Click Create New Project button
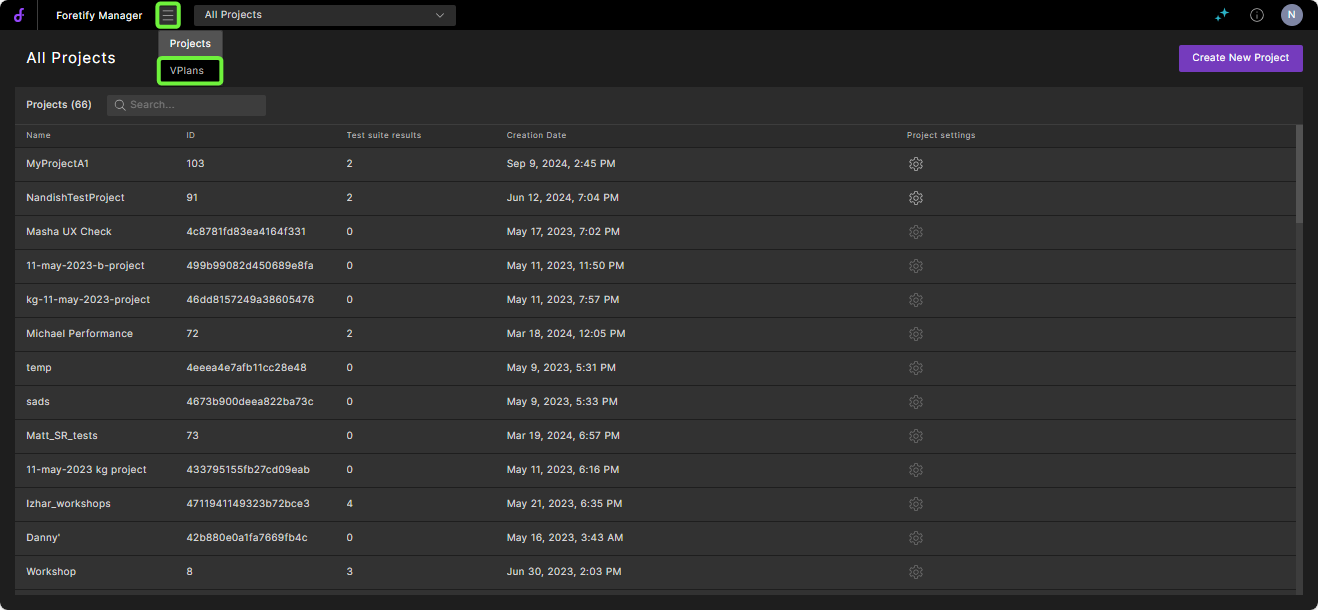 pyautogui.click(x=1240, y=58)
